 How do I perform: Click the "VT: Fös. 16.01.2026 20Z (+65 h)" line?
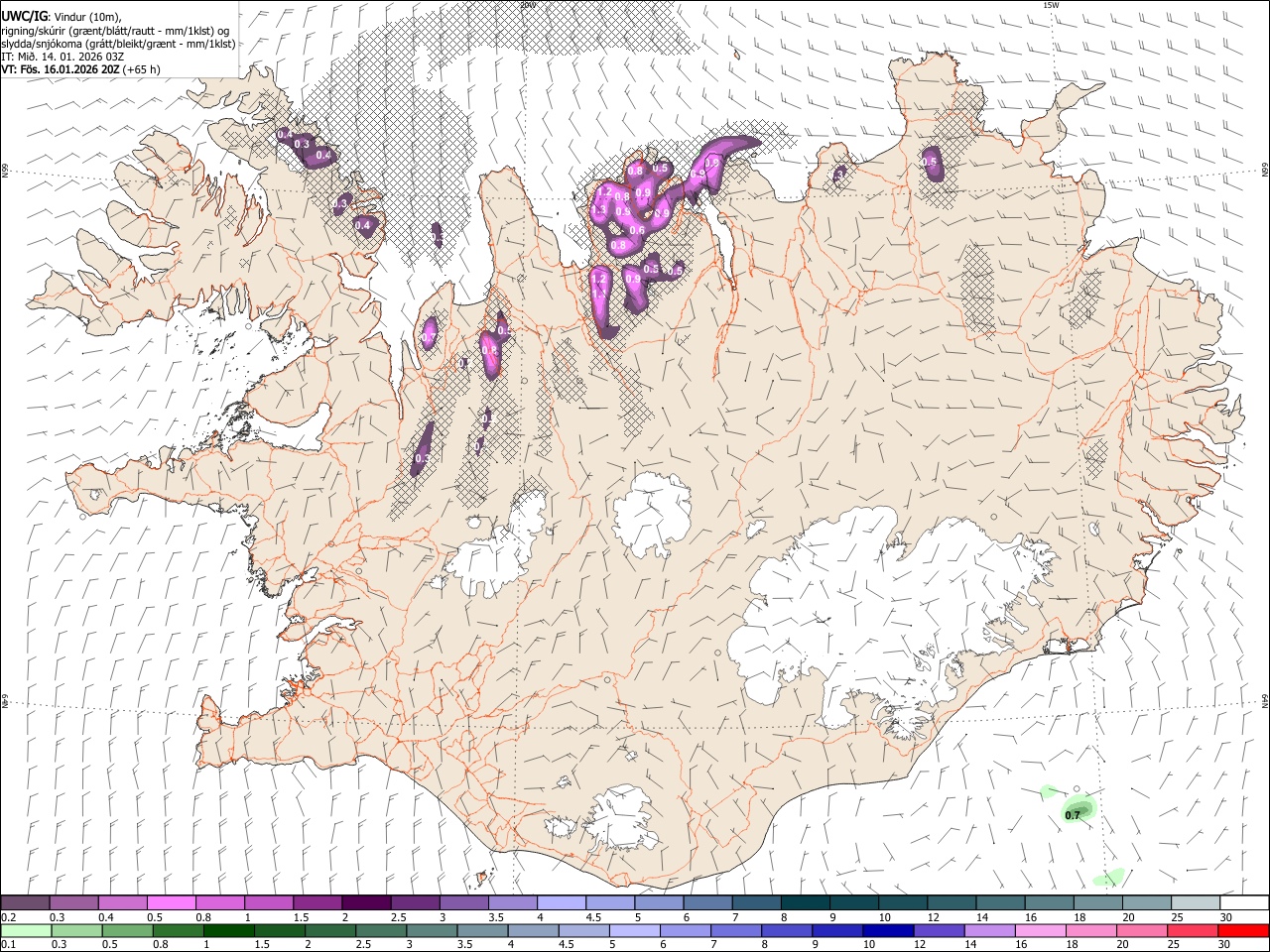(x=80, y=69)
